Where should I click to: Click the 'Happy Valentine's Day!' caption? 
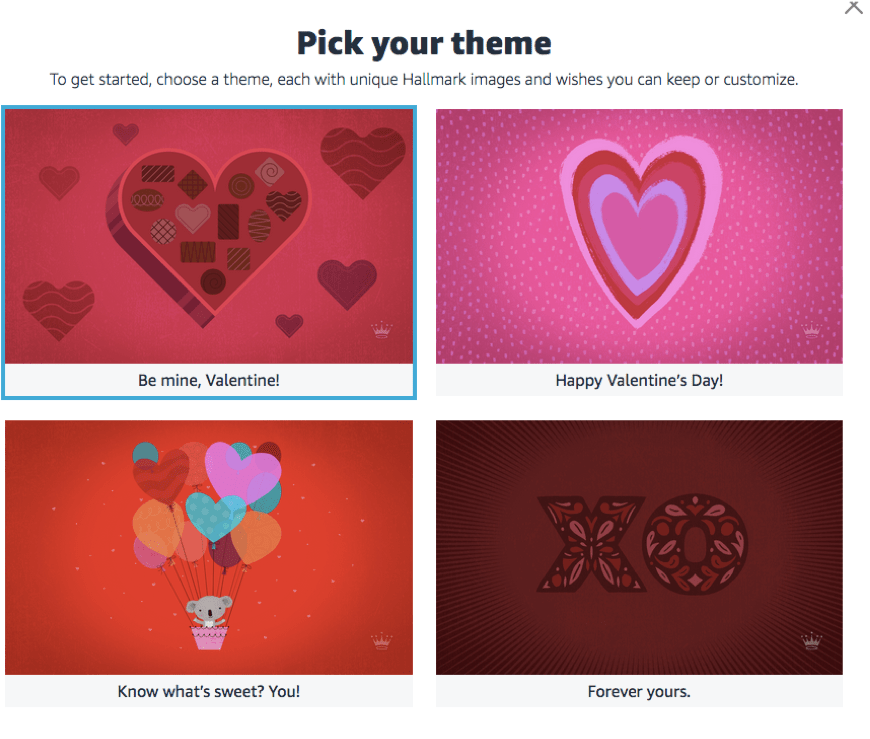coord(639,380)
